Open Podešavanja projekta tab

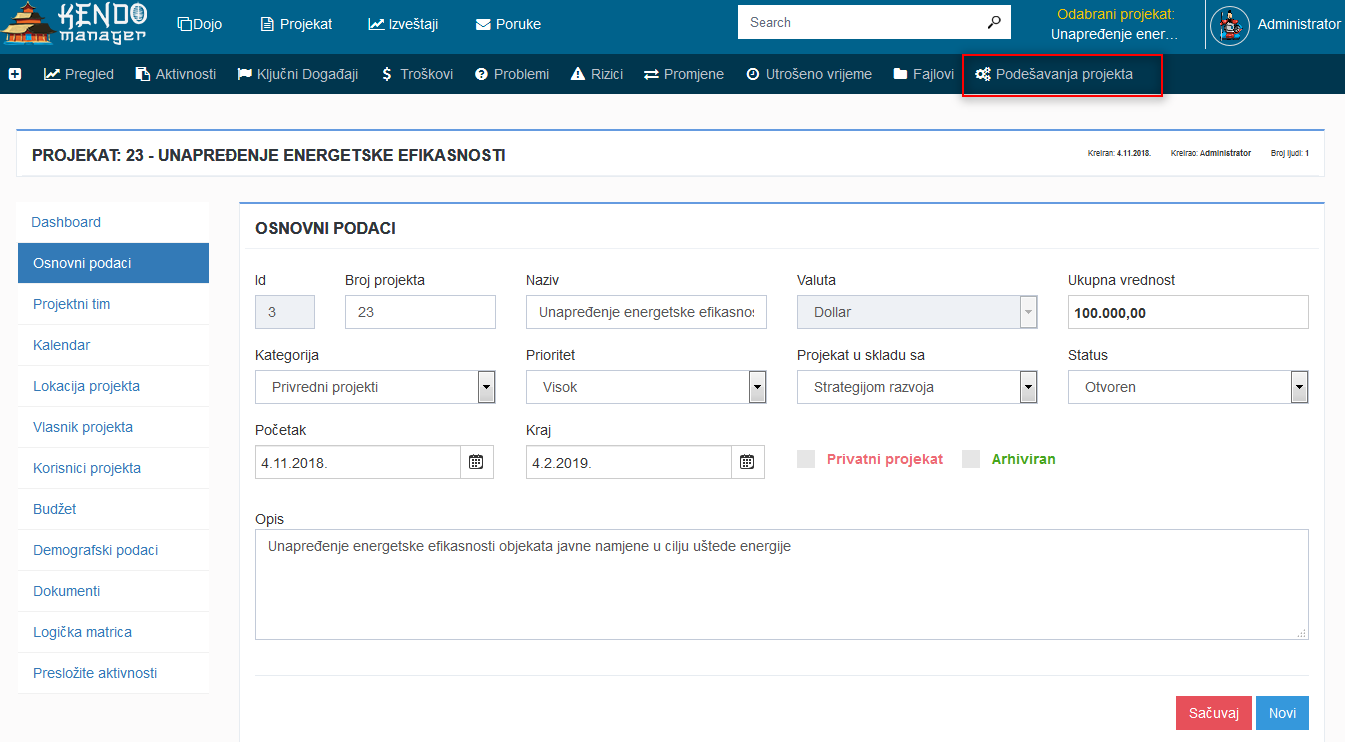(x=1054, y=74)
